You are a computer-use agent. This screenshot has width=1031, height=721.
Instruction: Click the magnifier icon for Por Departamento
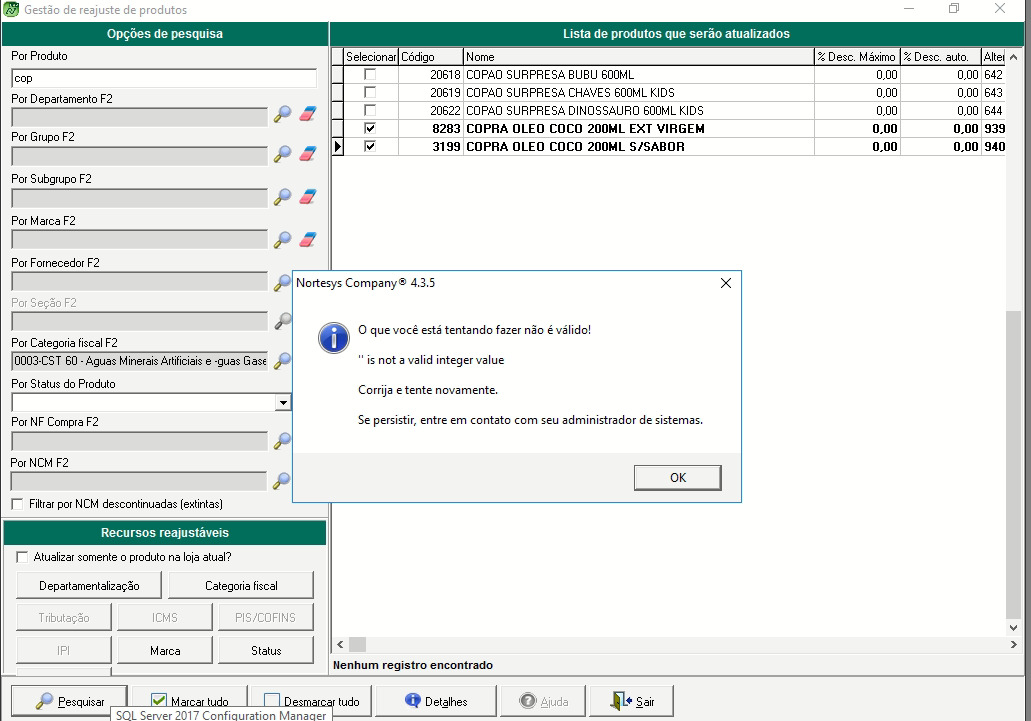283,115
